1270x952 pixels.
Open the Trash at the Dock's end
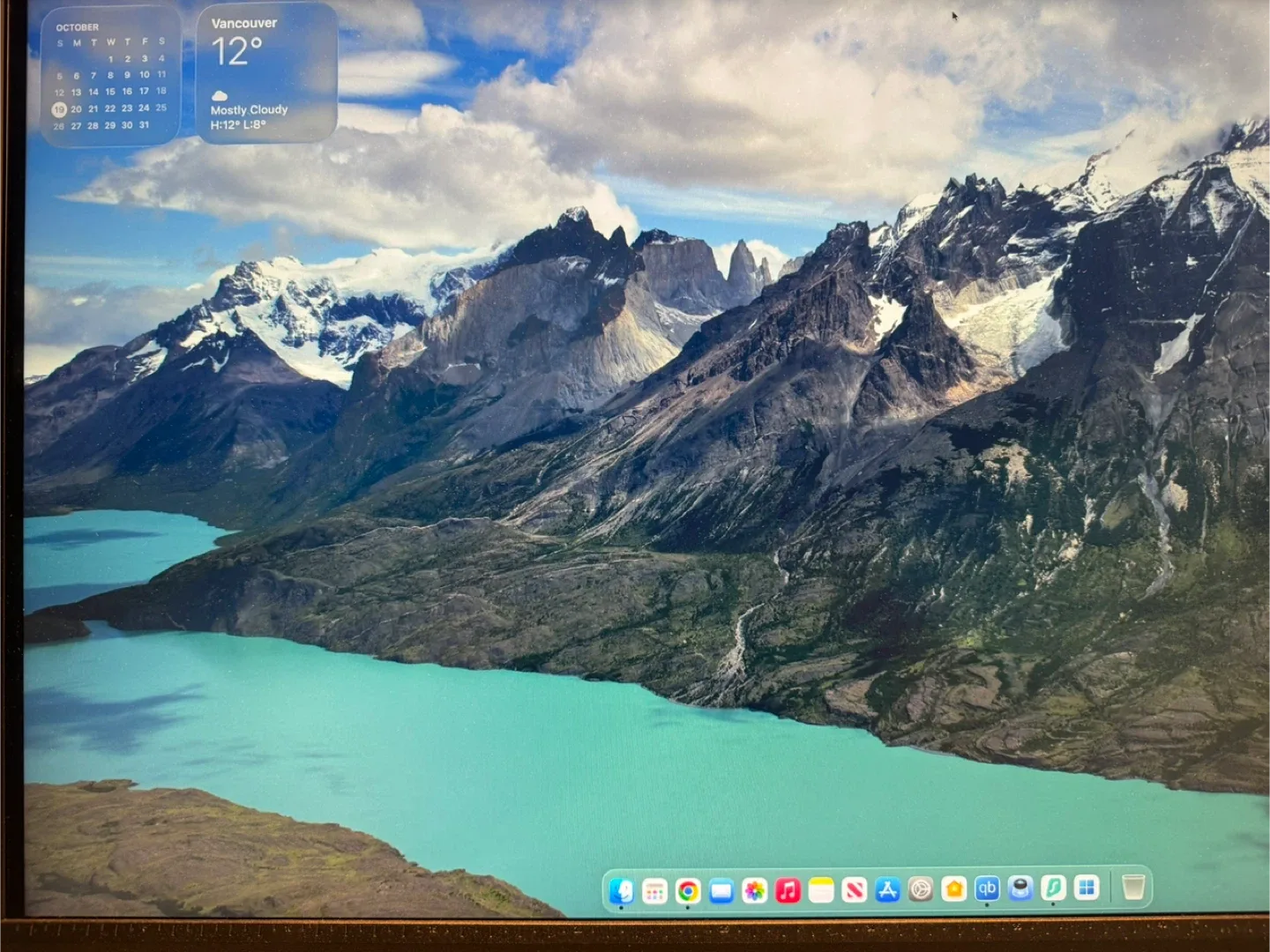(1132, 889)
